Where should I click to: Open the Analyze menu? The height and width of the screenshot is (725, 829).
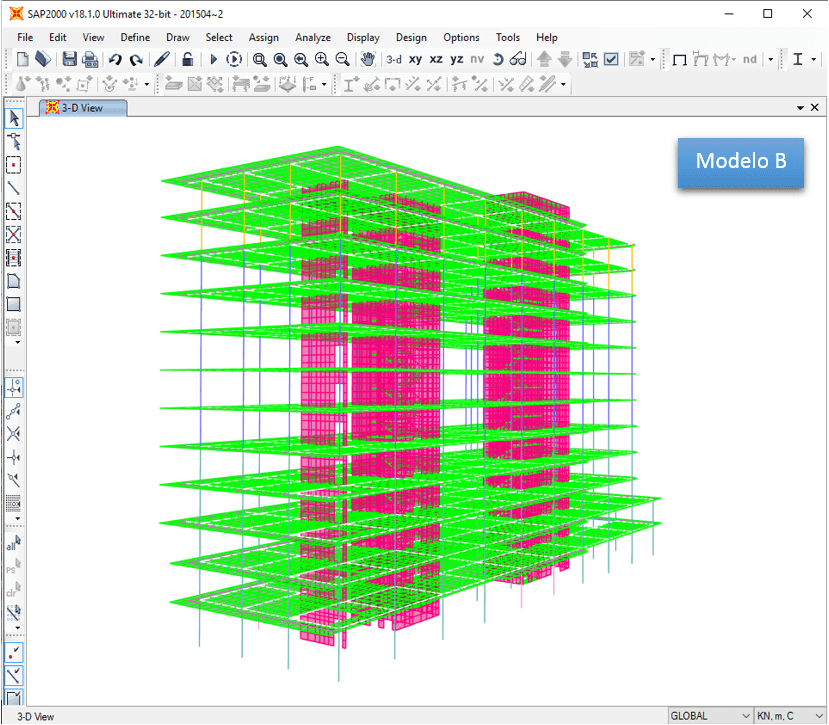(x=312, y=37)
